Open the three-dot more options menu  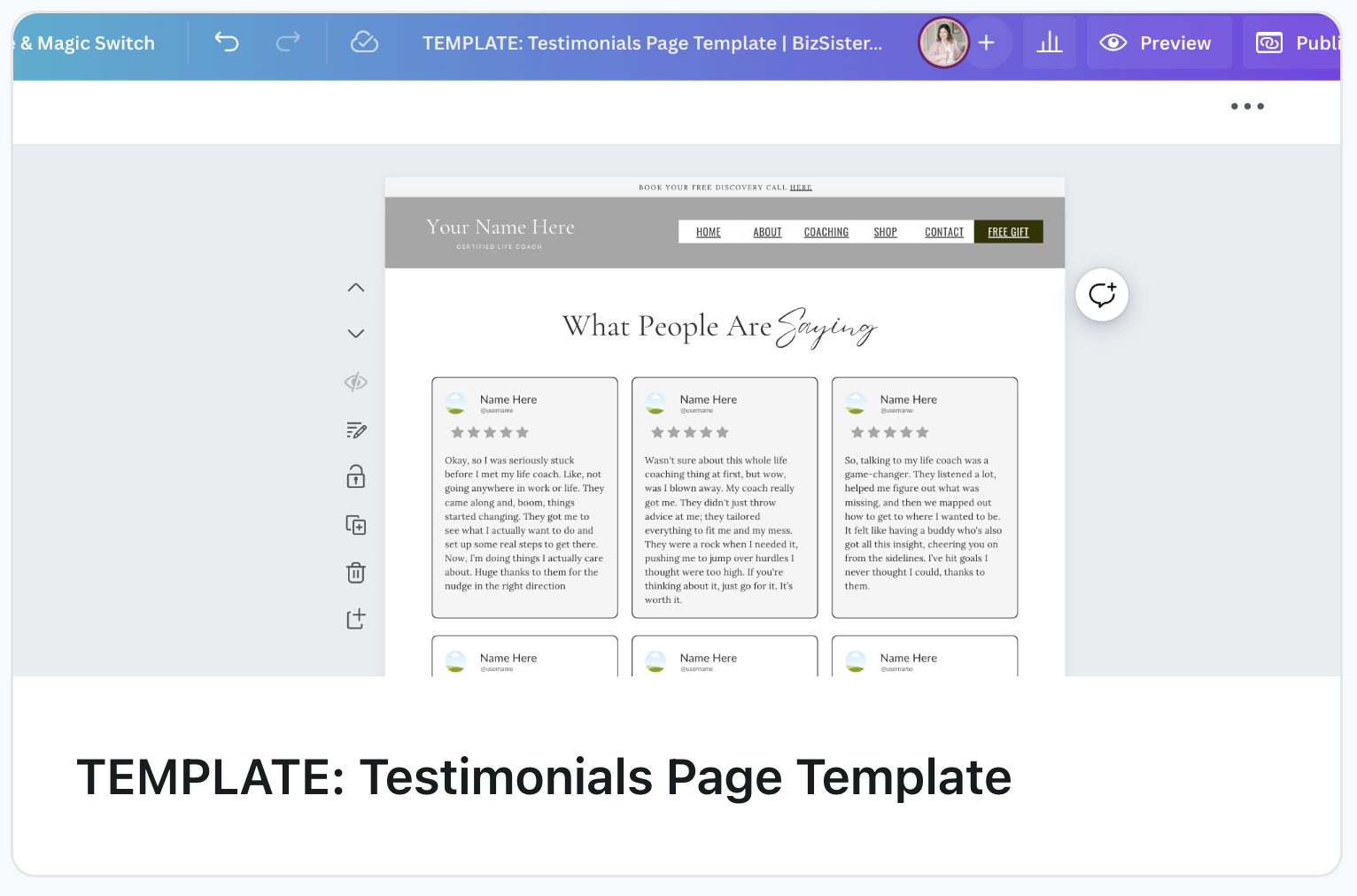click(1247, 106)
